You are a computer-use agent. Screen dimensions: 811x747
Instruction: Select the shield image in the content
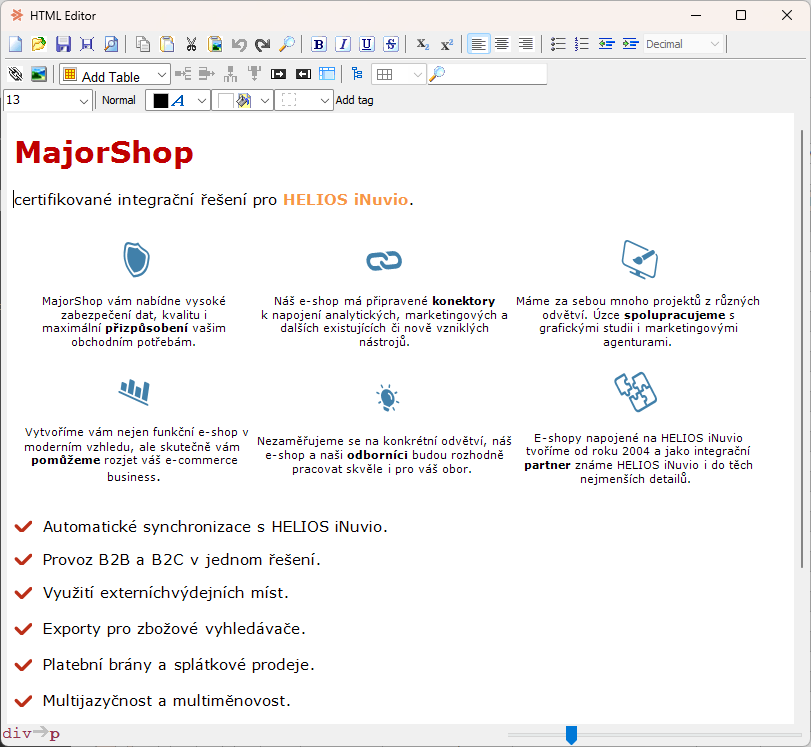tap(137, 260)
